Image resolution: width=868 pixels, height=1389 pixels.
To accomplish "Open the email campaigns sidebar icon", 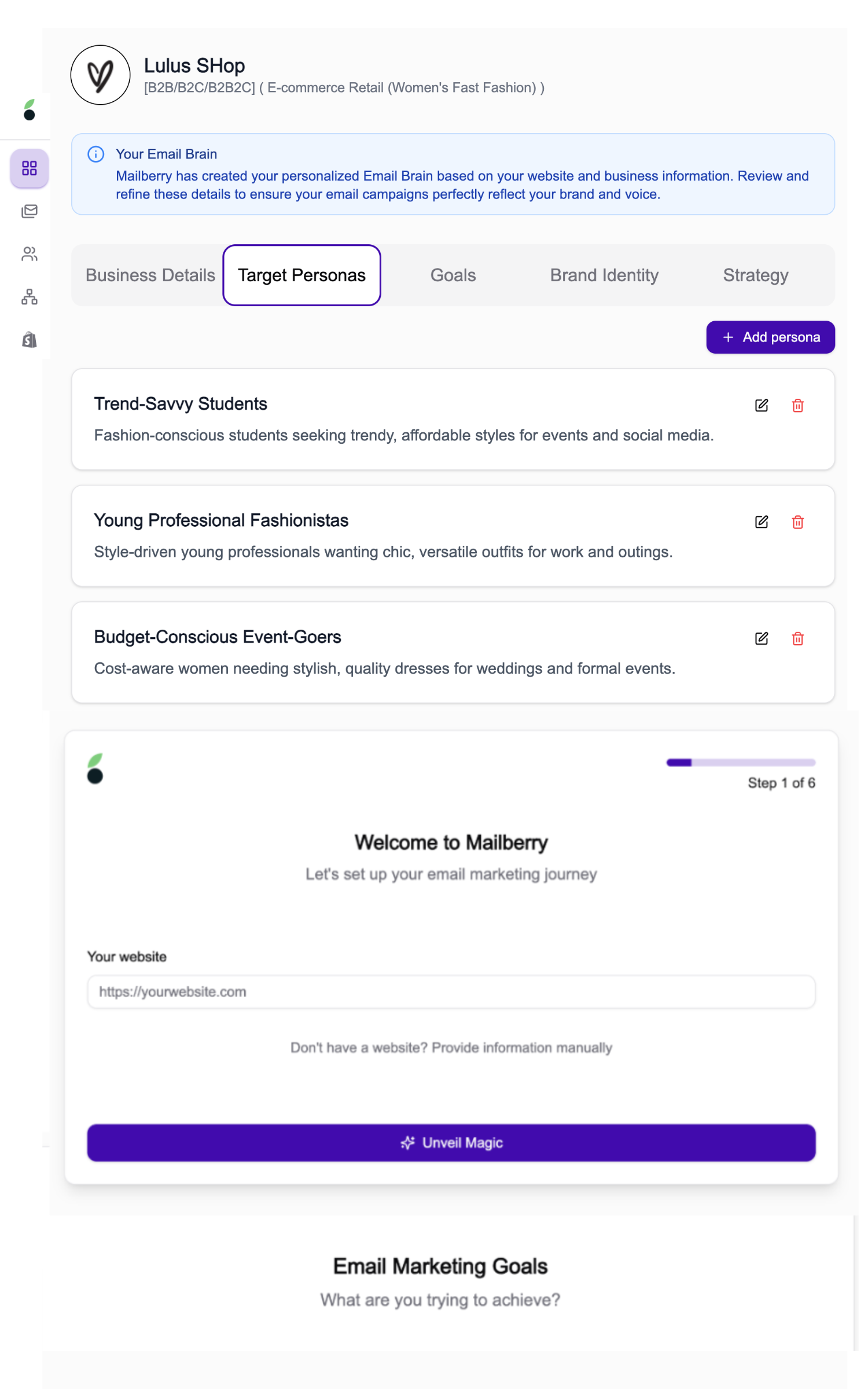I will pyautogui.click(x=29, y=211).
